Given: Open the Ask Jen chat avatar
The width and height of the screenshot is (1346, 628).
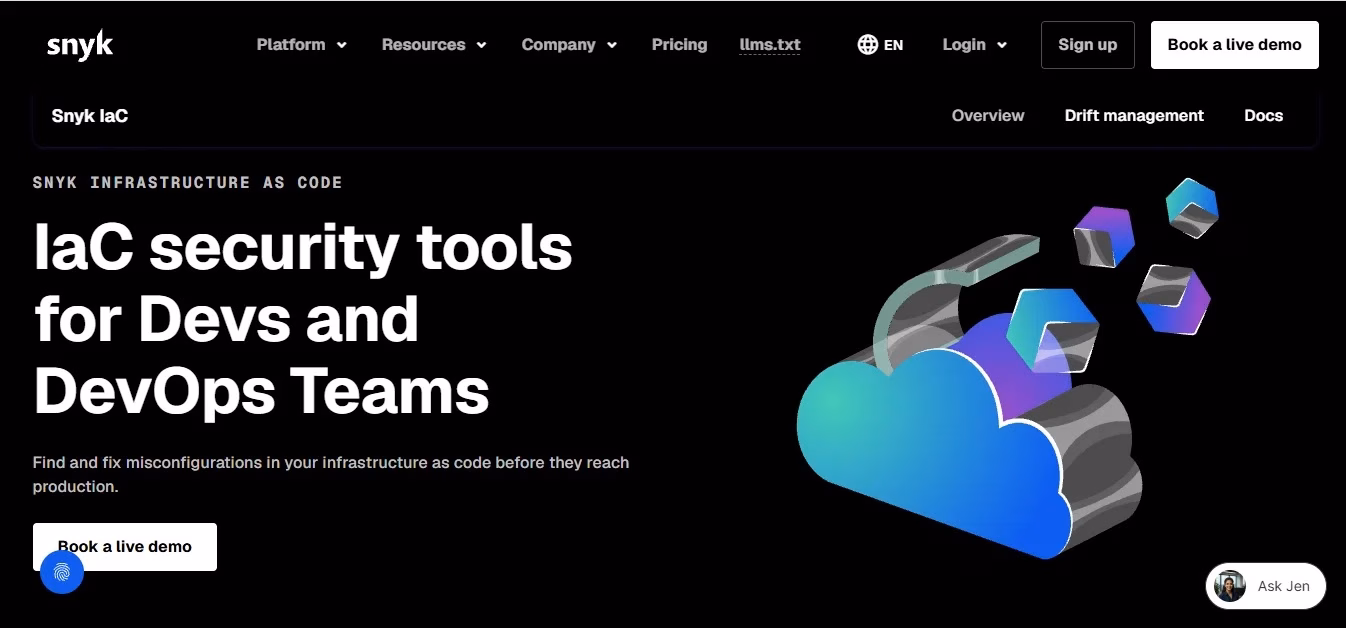Looking at the screenshot, I should pyautogui.click(x=1230, y=586).
